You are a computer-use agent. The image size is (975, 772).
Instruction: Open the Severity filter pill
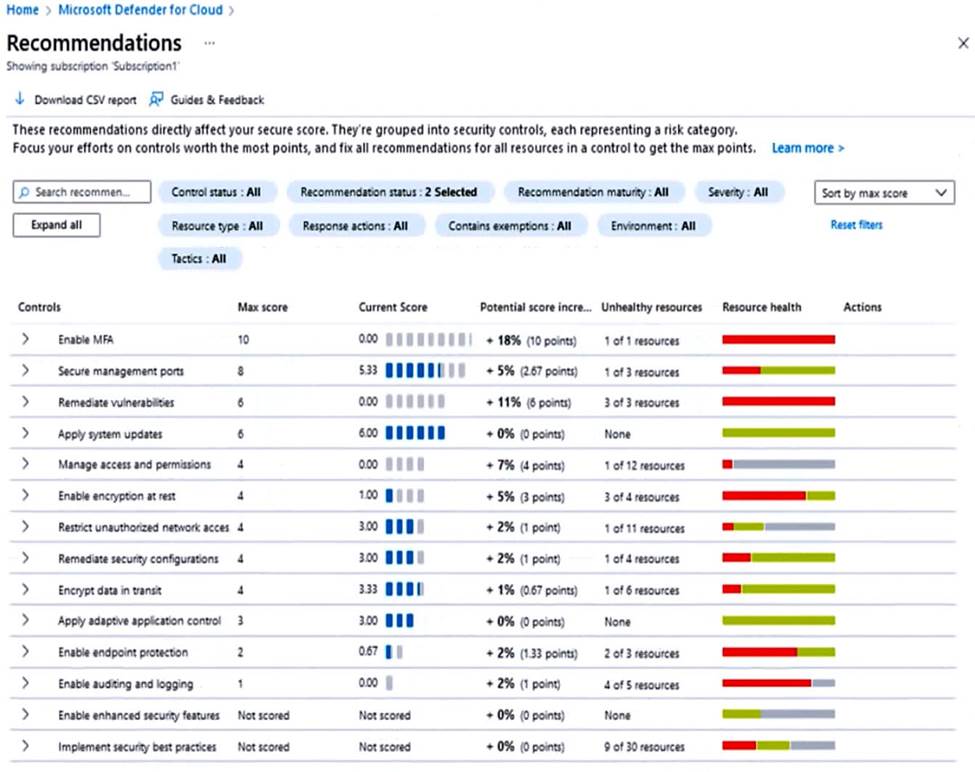738,192
